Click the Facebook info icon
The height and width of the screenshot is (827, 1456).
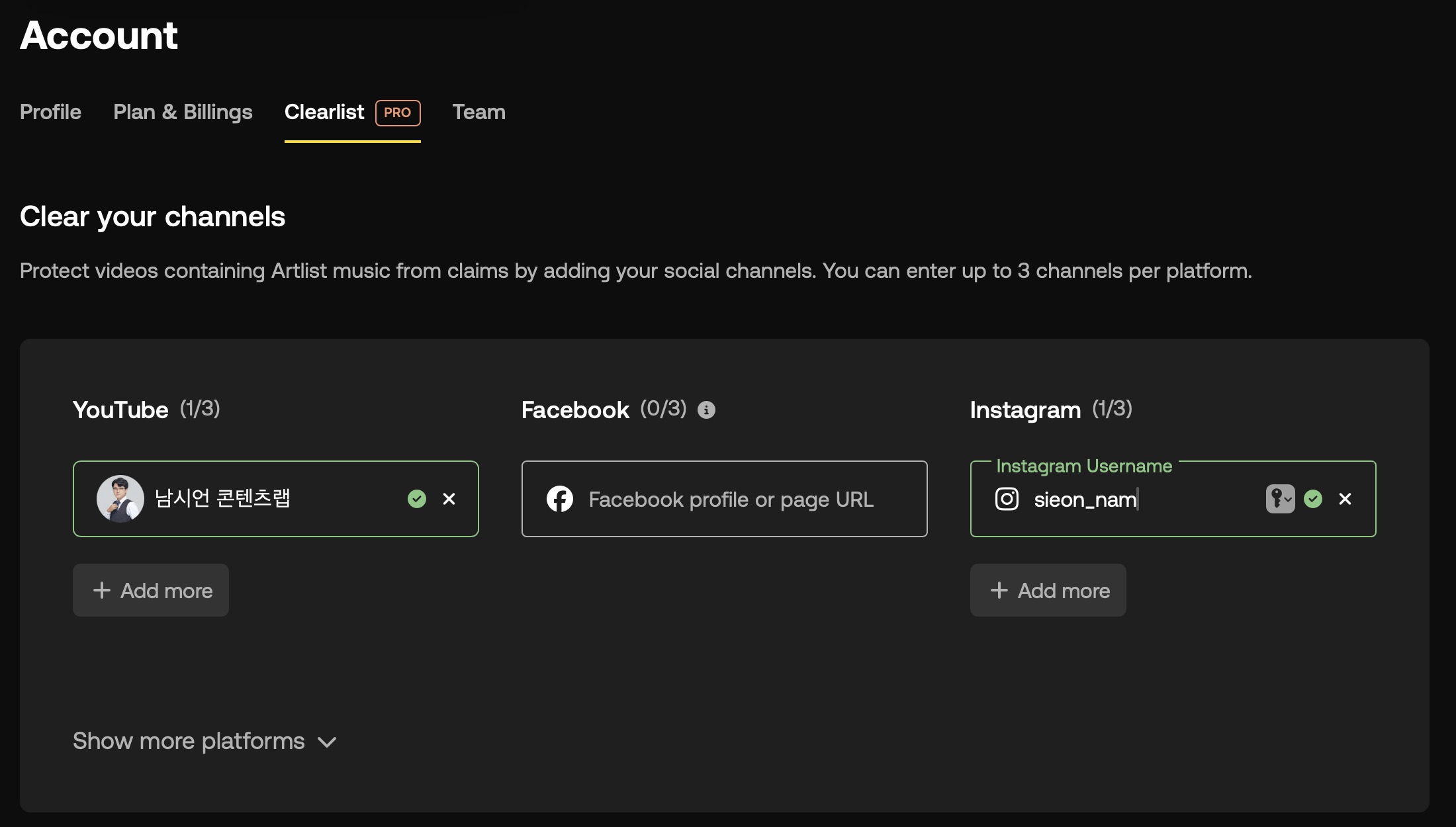[706, 410]
